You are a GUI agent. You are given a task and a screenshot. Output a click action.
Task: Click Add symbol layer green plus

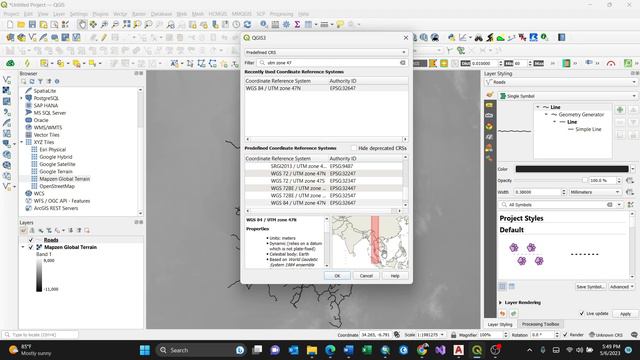tap(620, 110)
